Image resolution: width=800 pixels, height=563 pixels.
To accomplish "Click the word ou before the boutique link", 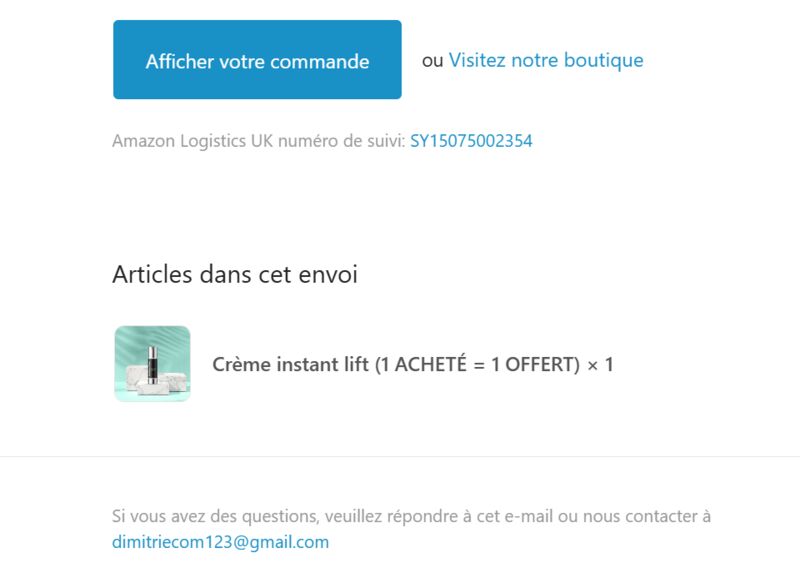I will click(433, 61).
